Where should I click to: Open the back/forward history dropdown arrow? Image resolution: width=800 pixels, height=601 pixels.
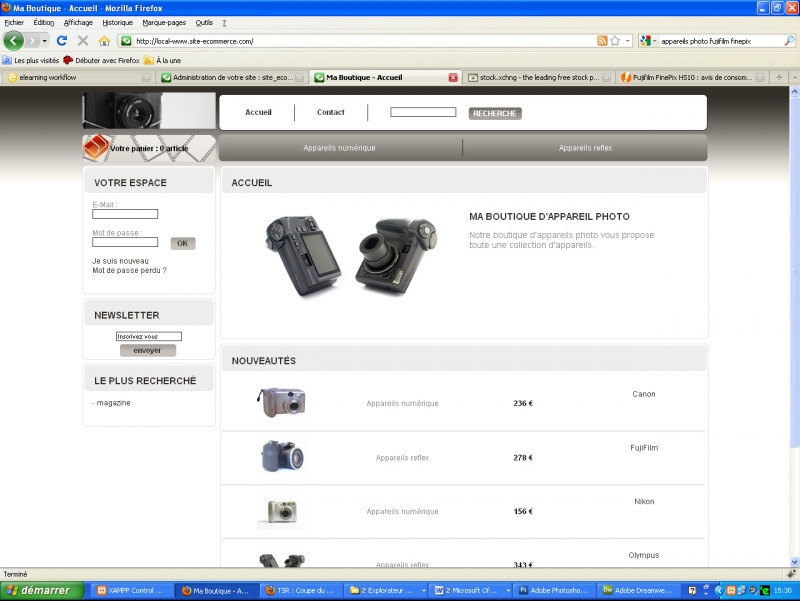coord(45,41)
